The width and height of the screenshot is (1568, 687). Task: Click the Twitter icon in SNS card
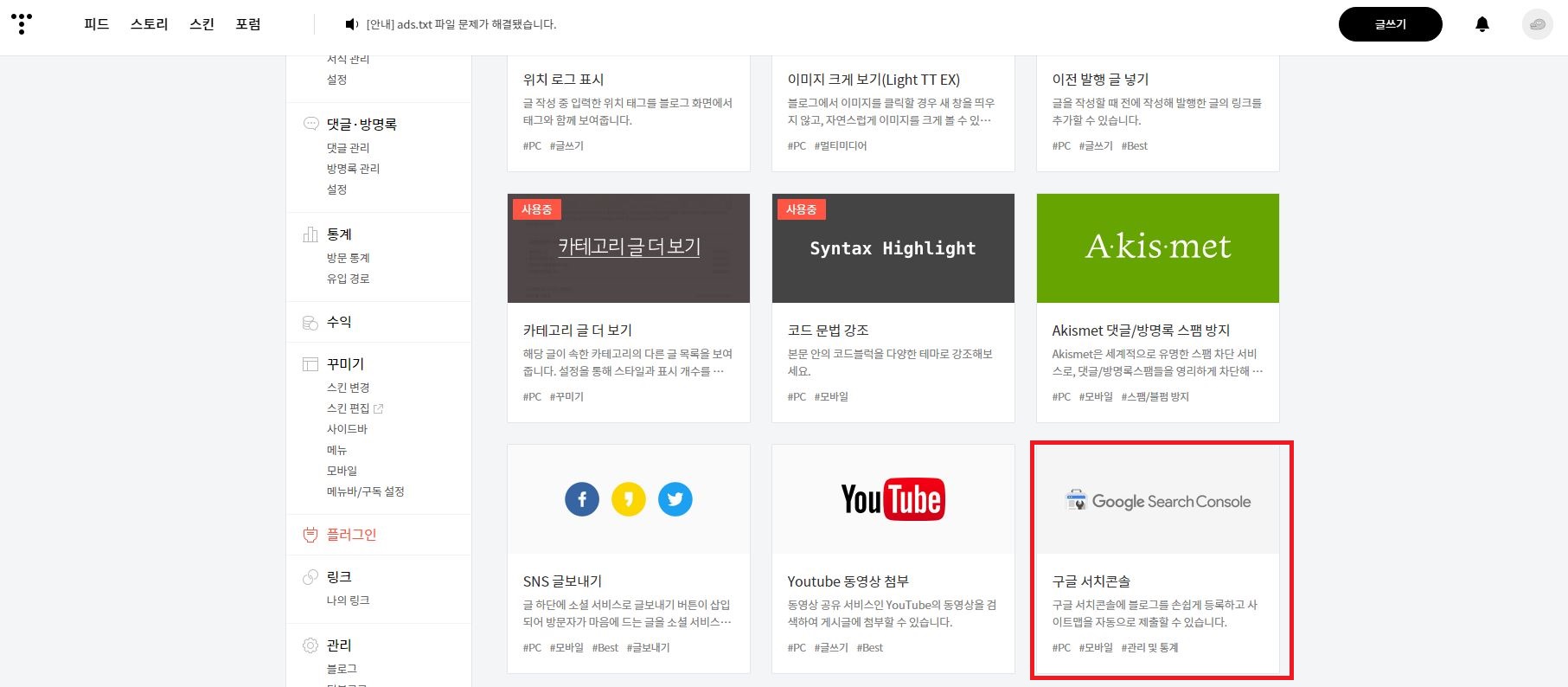[x=675, y=499]
